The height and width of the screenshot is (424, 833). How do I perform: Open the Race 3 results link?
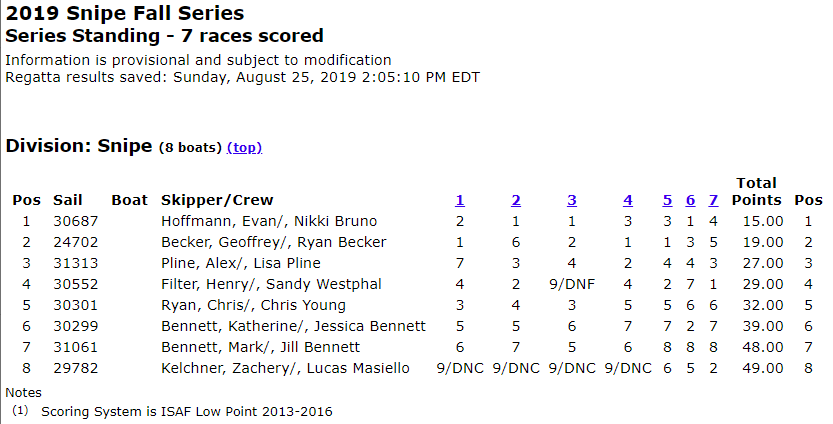pyautogui.click(x=572, y=200)
